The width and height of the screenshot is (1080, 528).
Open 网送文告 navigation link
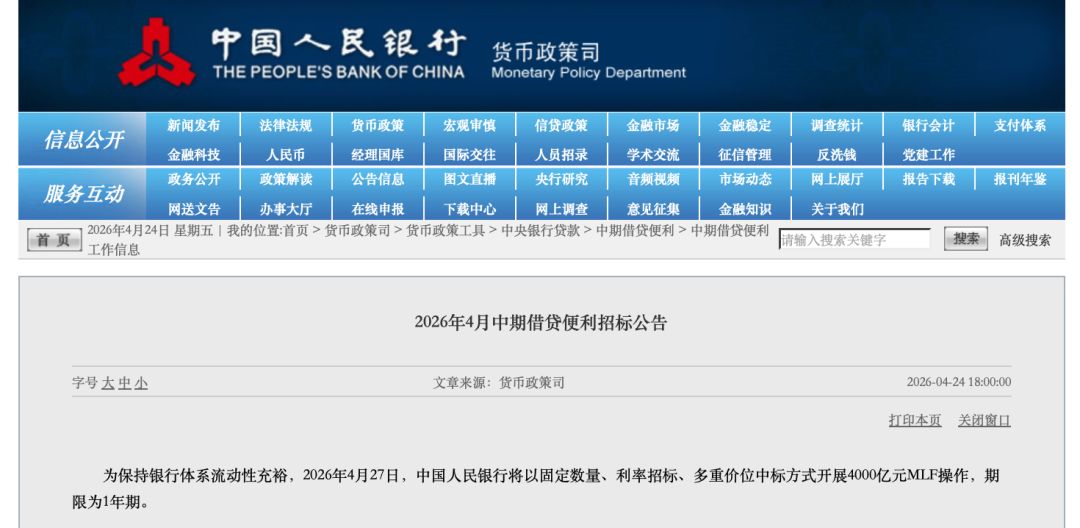point(194,209)
